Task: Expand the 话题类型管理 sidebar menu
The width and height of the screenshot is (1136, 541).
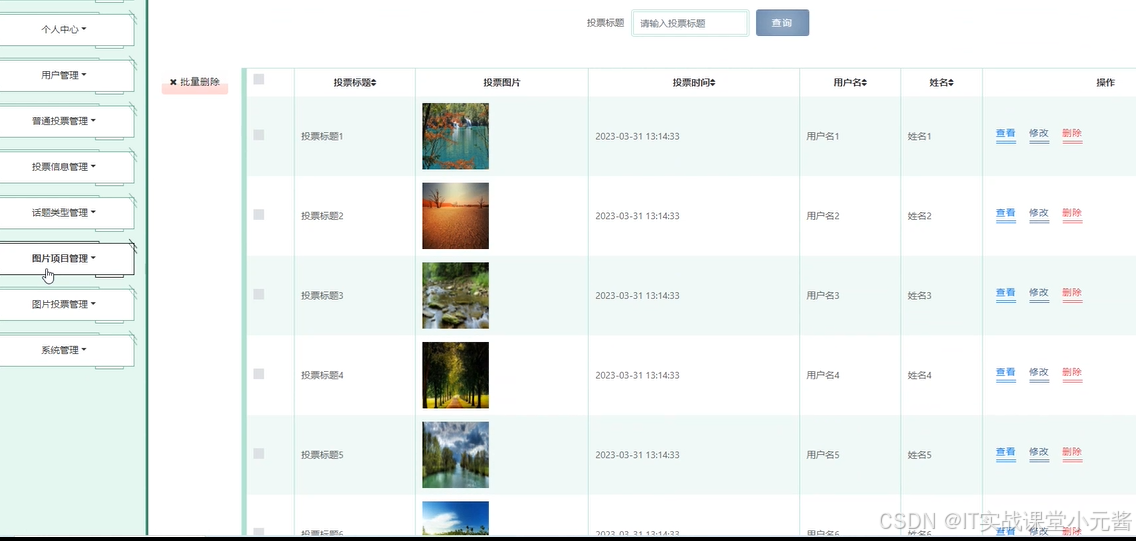Action: [x=64, y=213]
